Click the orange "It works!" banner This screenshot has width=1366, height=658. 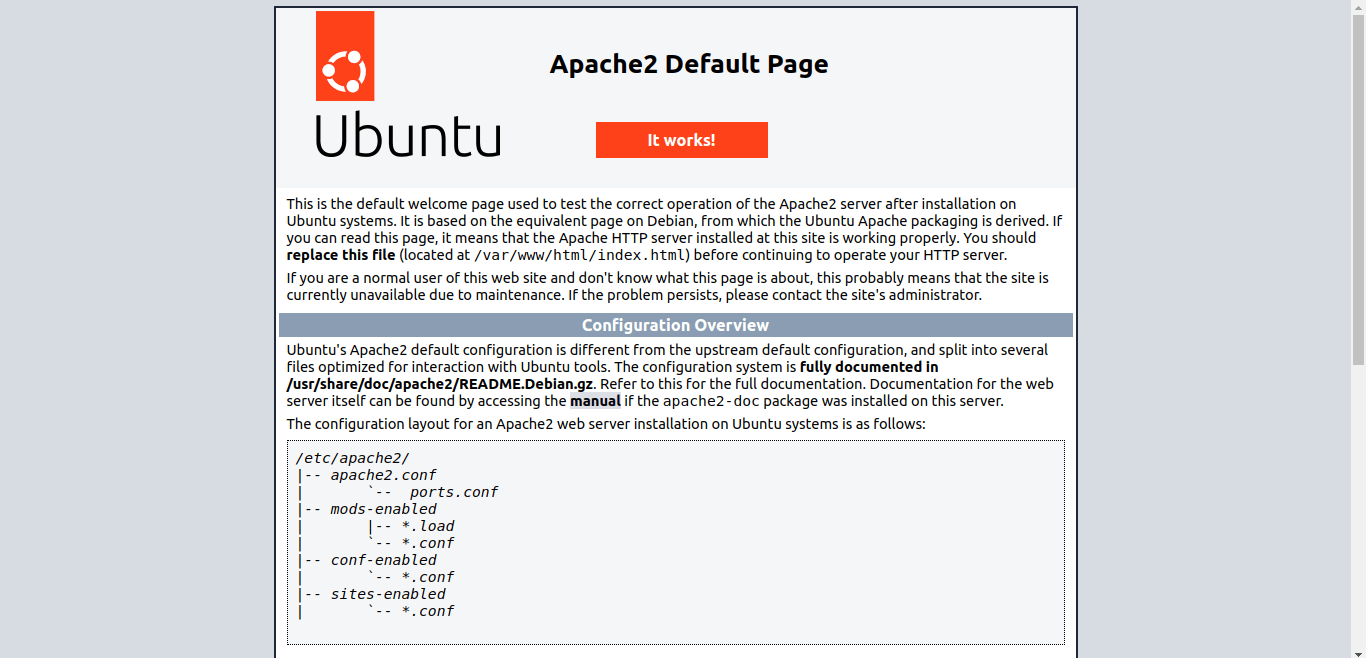682,140
